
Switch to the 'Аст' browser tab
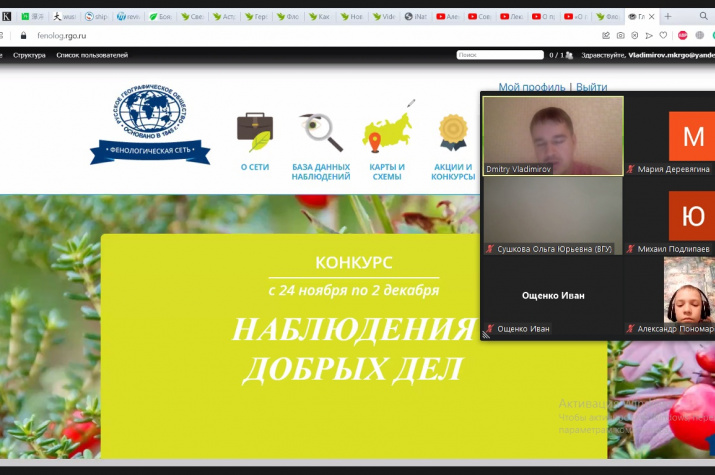(224, 17)
